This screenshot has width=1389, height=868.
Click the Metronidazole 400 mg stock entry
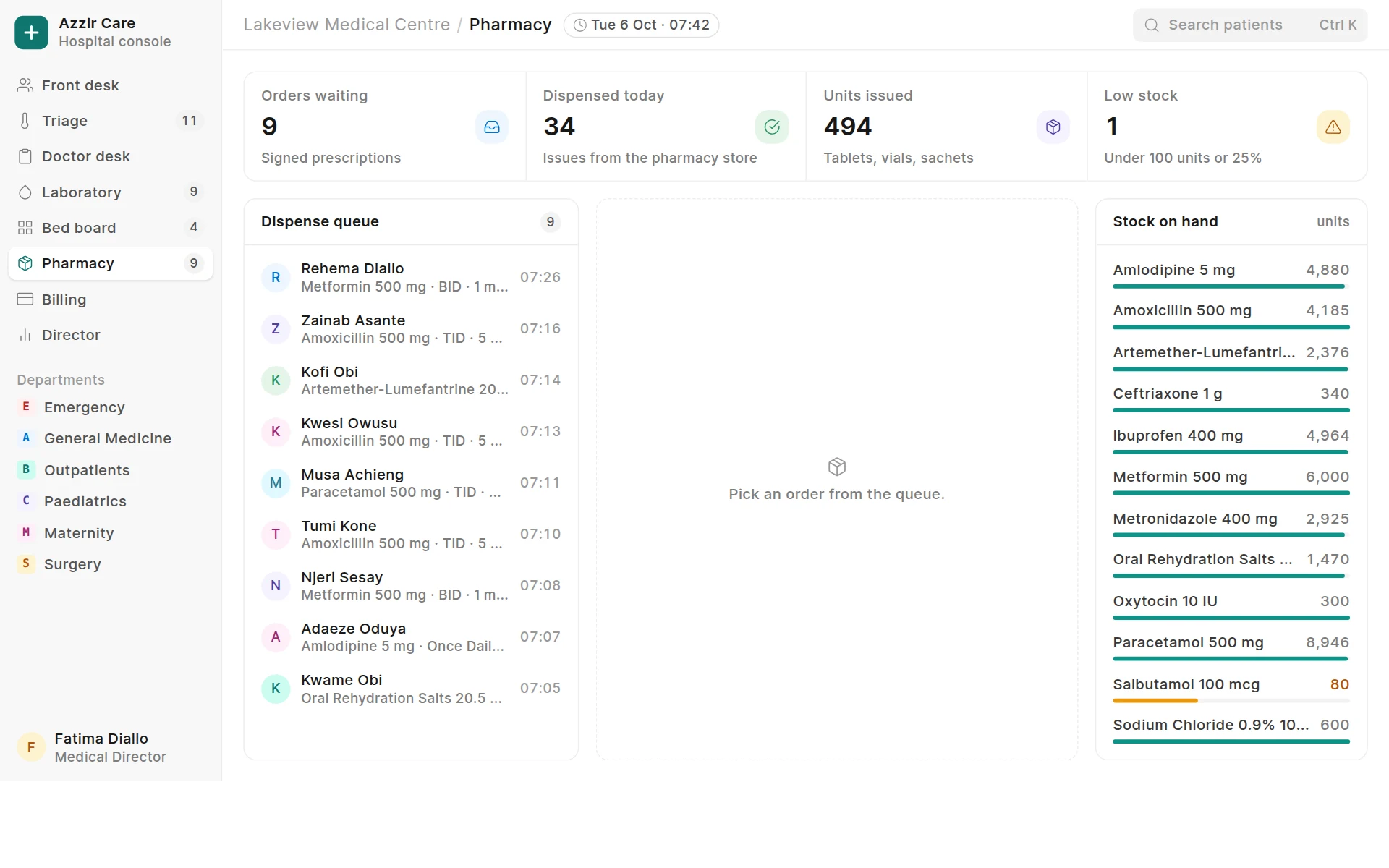click(x=1231, y=525)
